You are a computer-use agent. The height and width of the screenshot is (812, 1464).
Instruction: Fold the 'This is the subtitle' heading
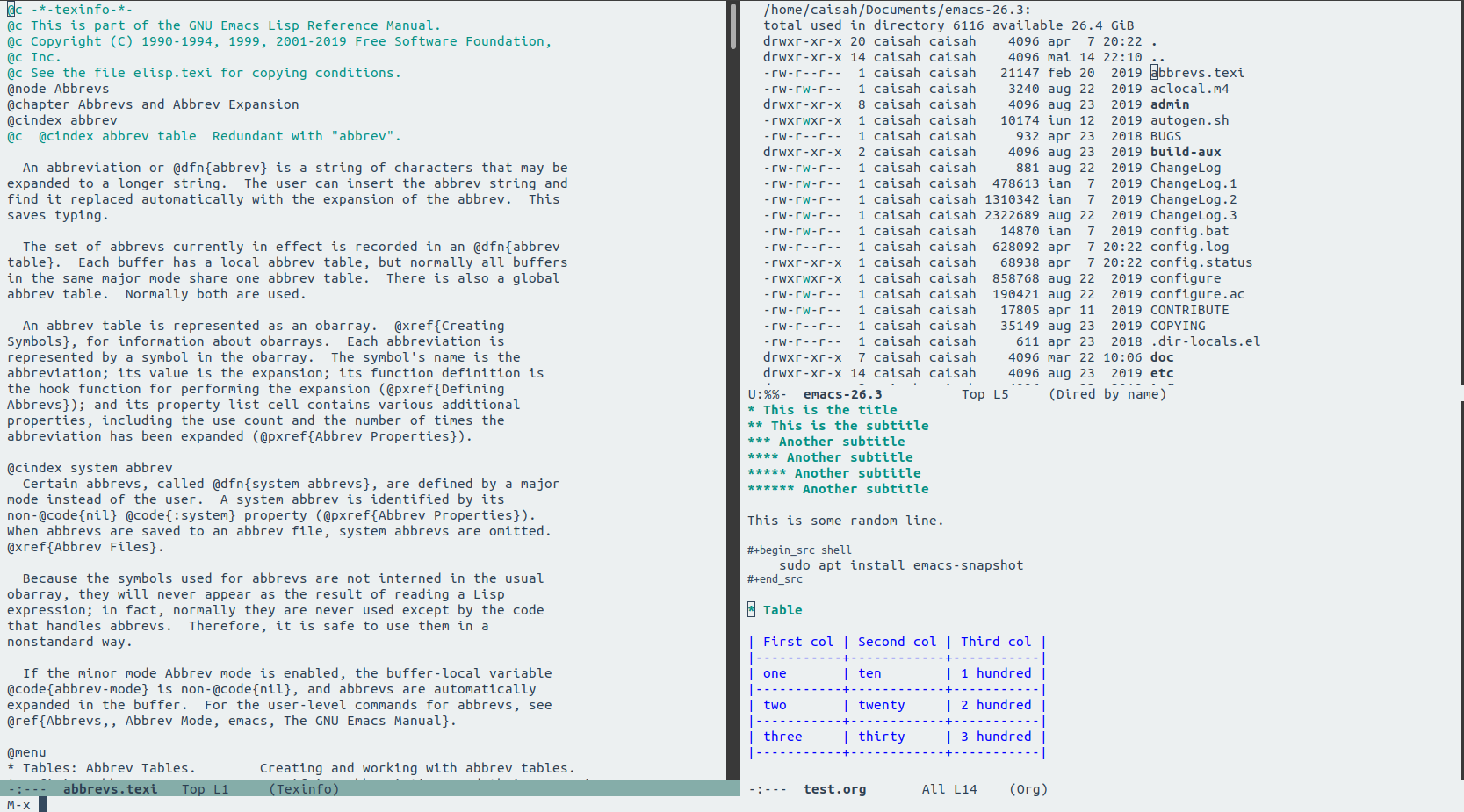(x=838, y=426)
